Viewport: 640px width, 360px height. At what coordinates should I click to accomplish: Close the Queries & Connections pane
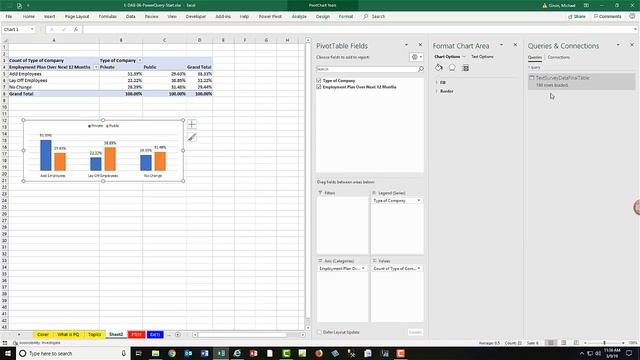tap(632, 45)
